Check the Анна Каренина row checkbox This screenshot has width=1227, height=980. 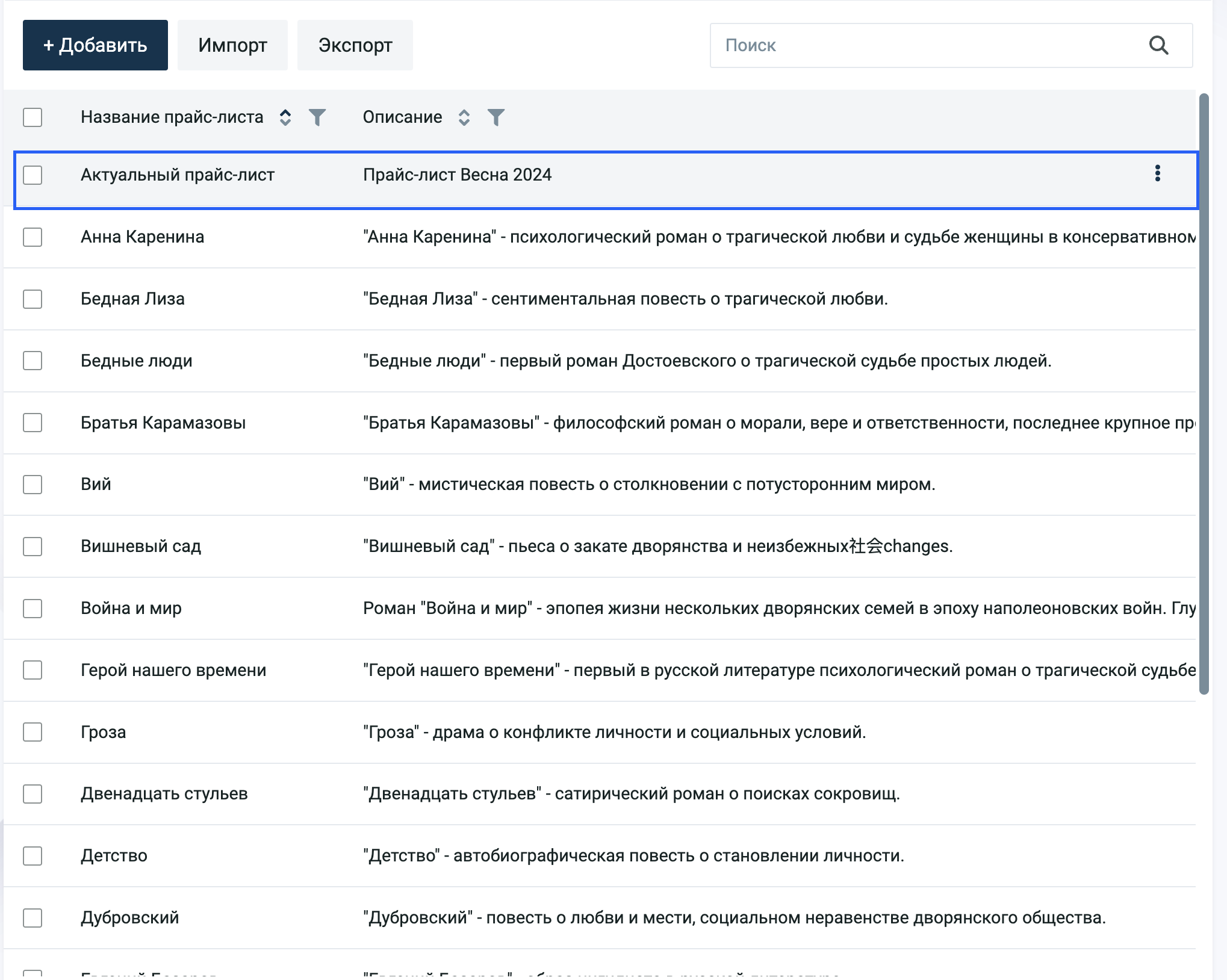pos(33,237)
